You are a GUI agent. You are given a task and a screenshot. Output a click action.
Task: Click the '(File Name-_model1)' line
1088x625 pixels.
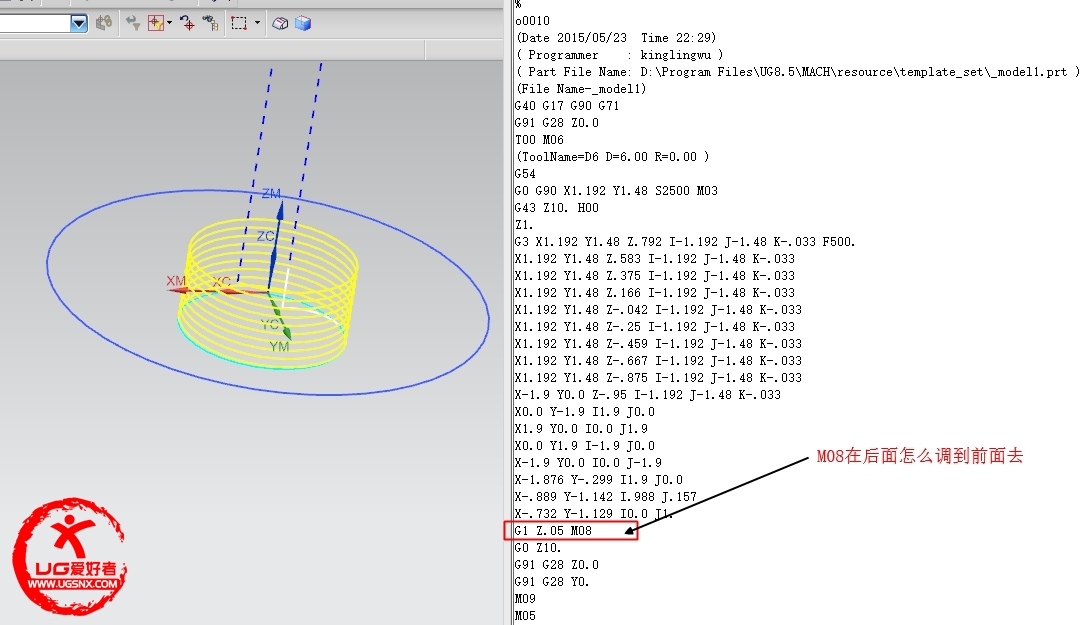[581, 89]
